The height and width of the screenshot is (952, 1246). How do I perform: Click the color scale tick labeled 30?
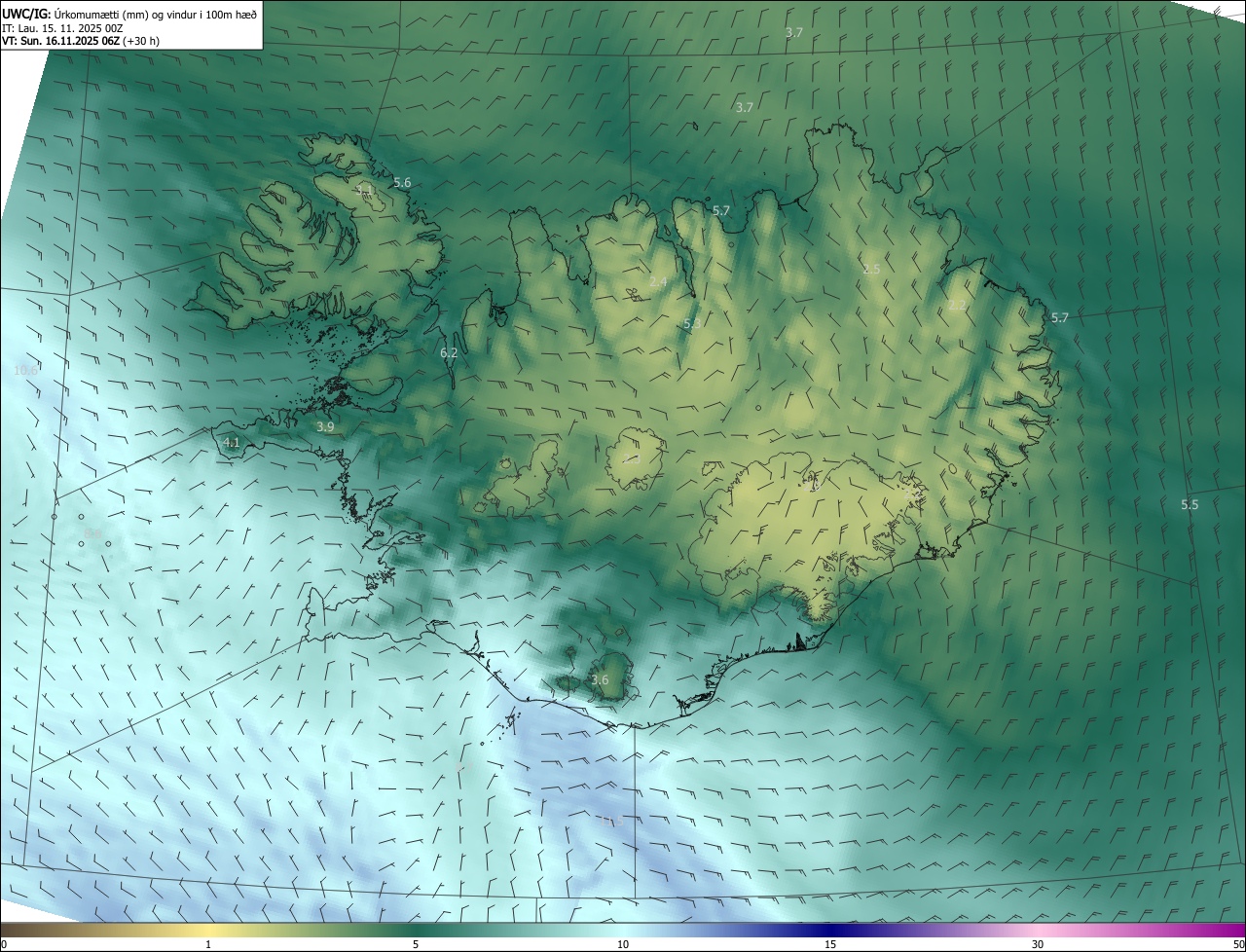click(1038, 944)
